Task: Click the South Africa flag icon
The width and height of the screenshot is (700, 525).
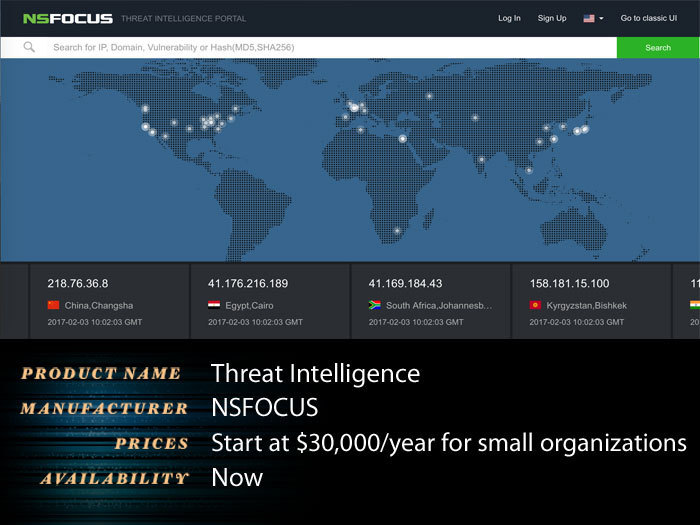Action: (375, 305)
